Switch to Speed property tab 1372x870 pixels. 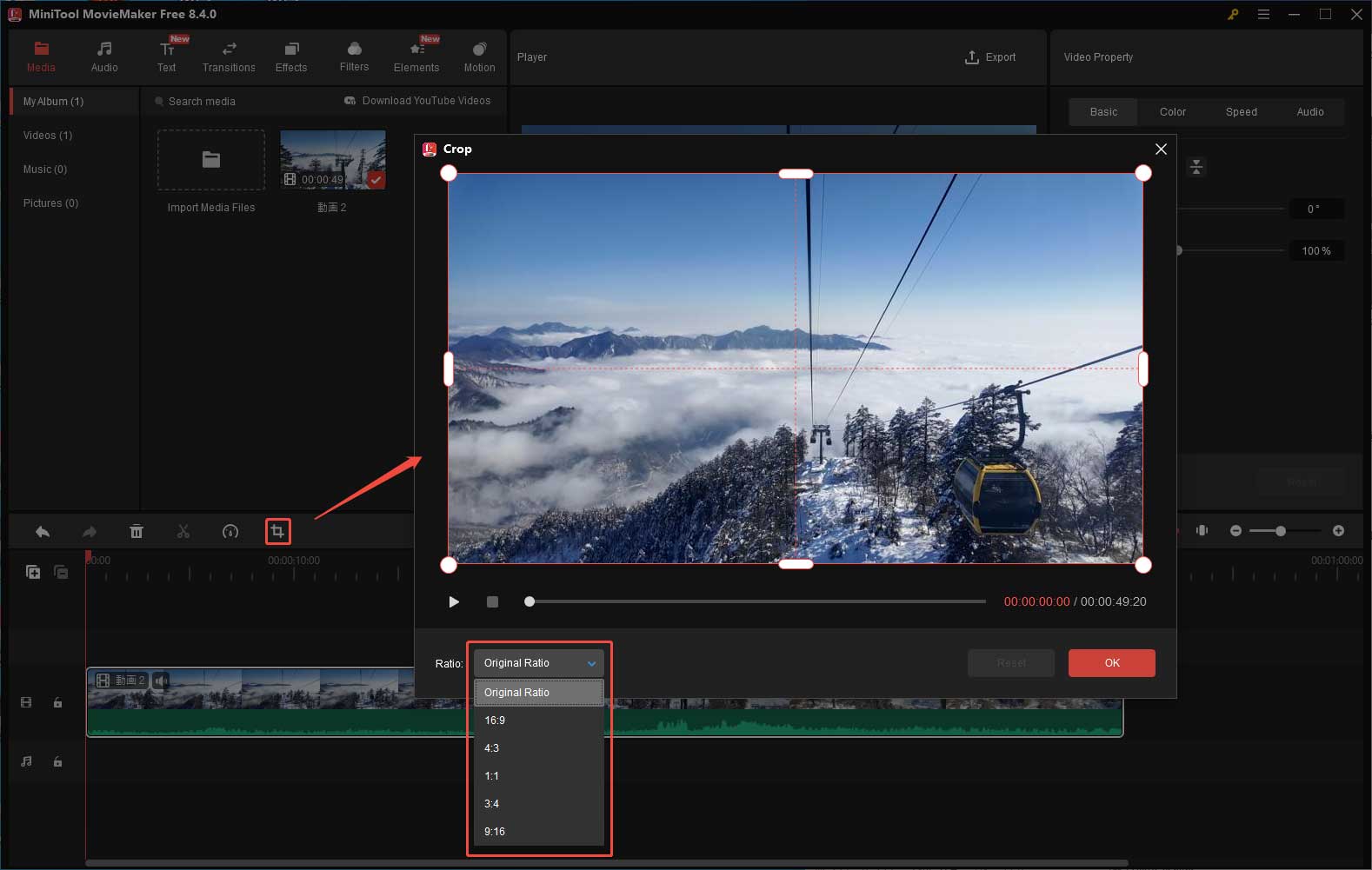(x=1241, y=112)
